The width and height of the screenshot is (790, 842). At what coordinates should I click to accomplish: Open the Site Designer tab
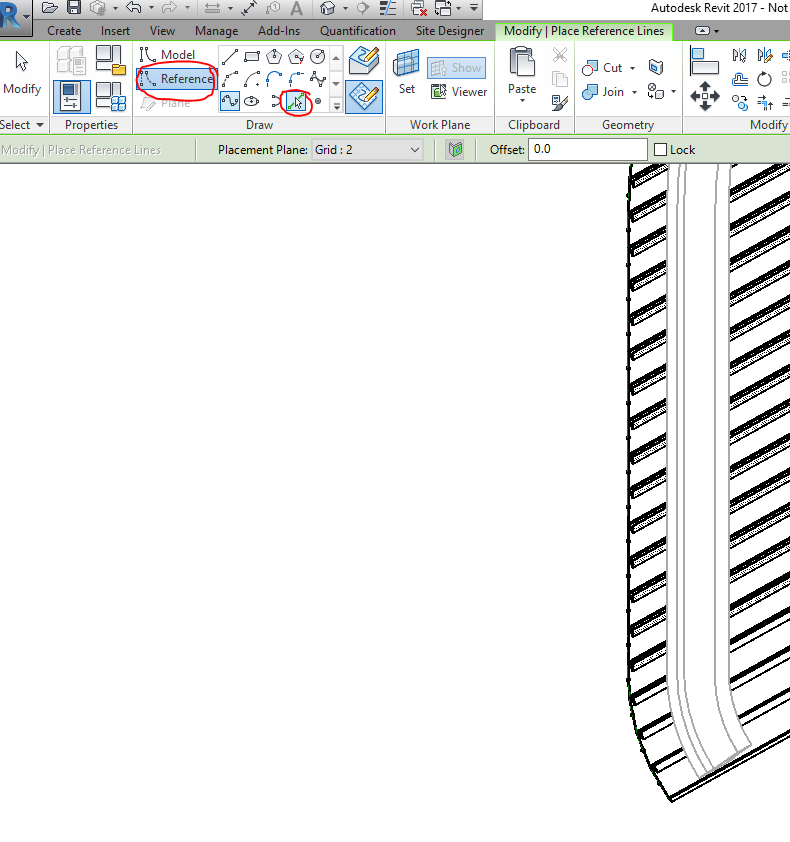coord(450,31)
